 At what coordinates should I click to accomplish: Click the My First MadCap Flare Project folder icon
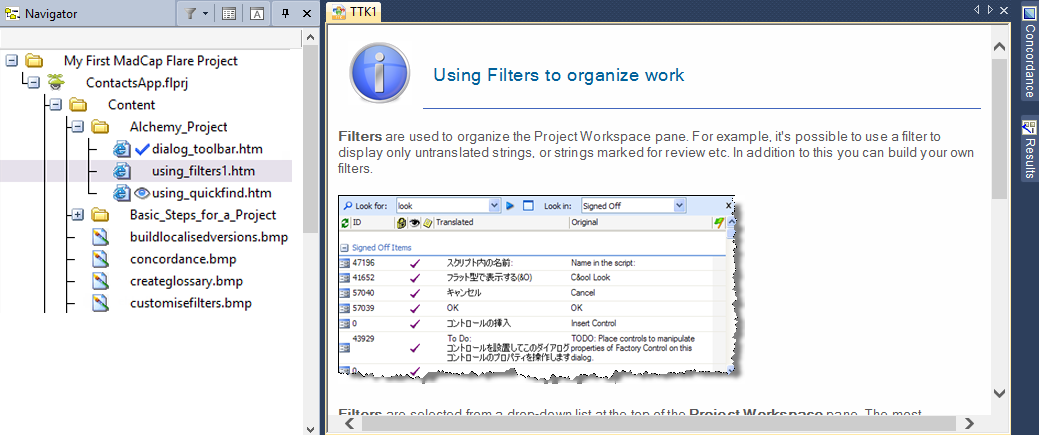click(33, 61)
